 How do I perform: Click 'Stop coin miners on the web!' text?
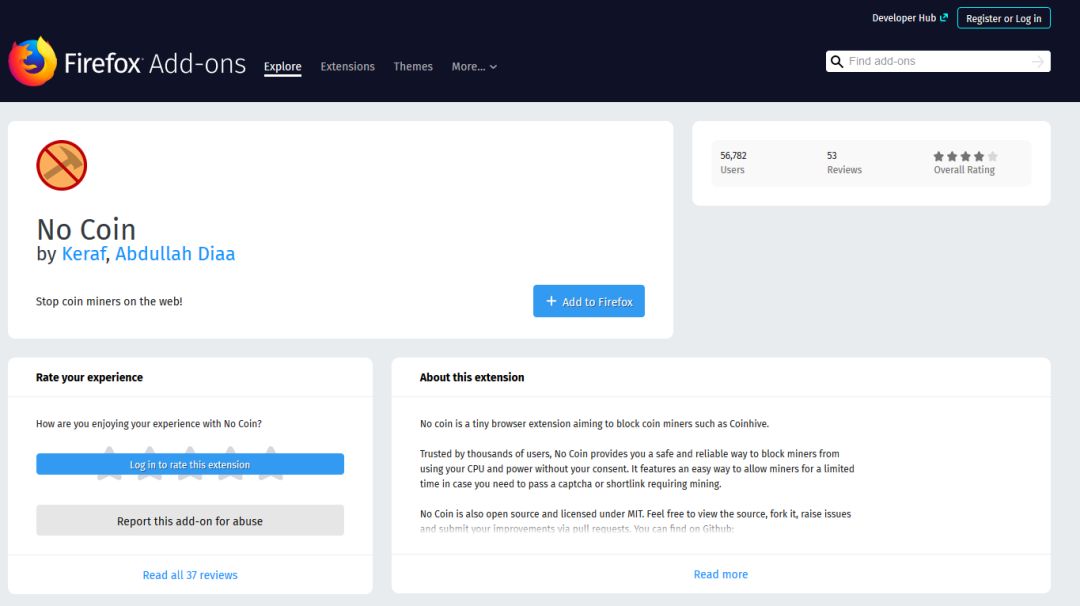pyautogui.click(x=109, y=301)
